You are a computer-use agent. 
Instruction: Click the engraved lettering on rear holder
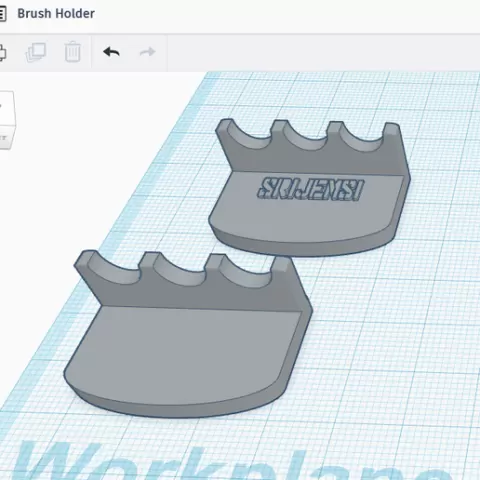click(311, 189)
